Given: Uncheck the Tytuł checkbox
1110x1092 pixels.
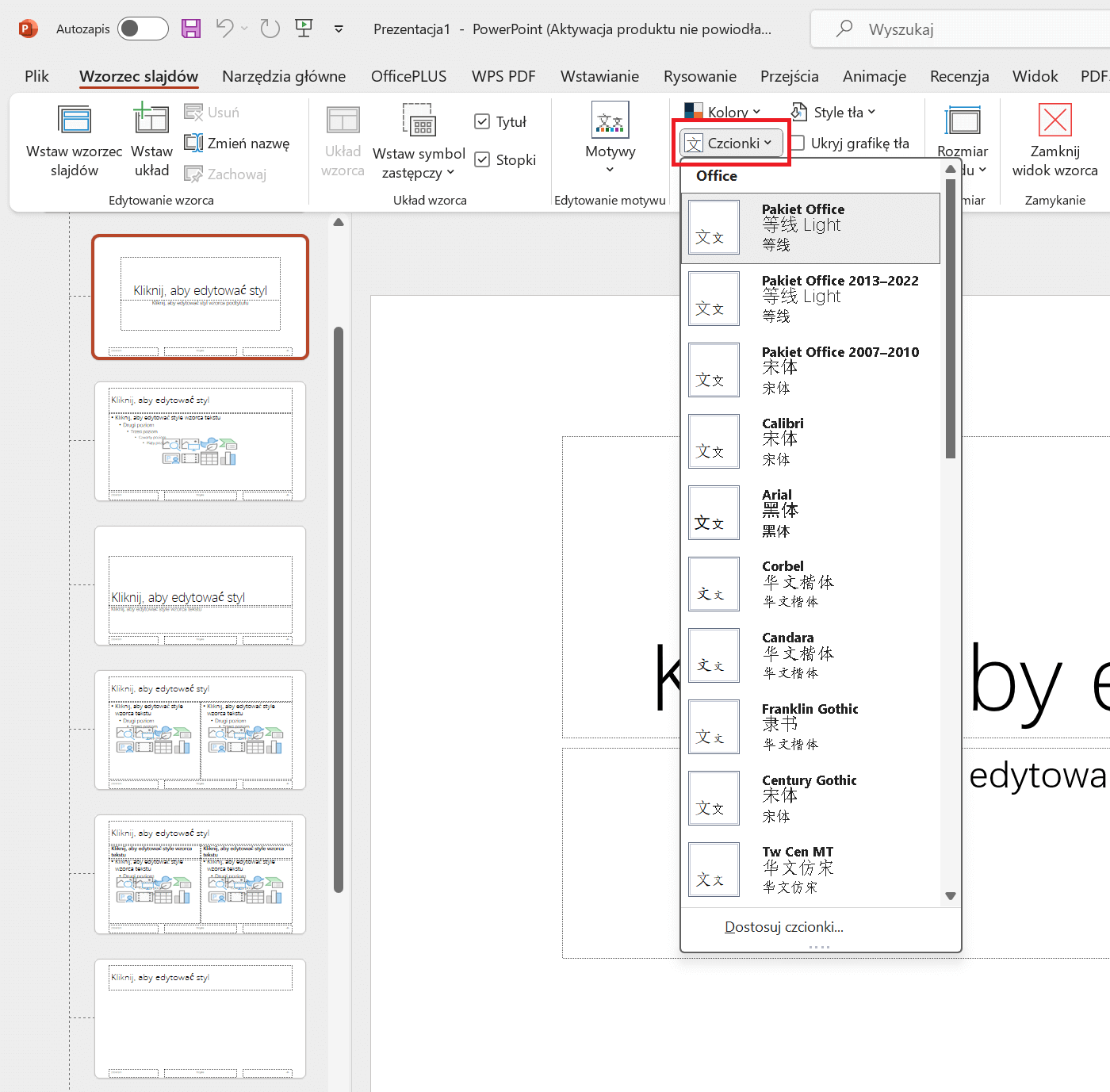Looking at the screenshot, I should coord(482,121).
